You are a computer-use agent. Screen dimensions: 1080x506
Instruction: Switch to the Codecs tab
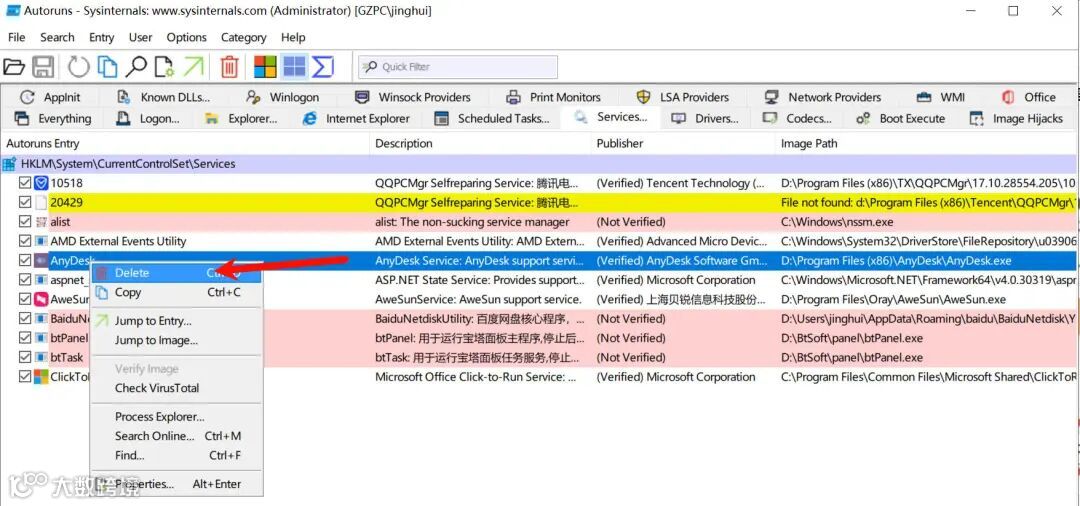coord(798,118)
